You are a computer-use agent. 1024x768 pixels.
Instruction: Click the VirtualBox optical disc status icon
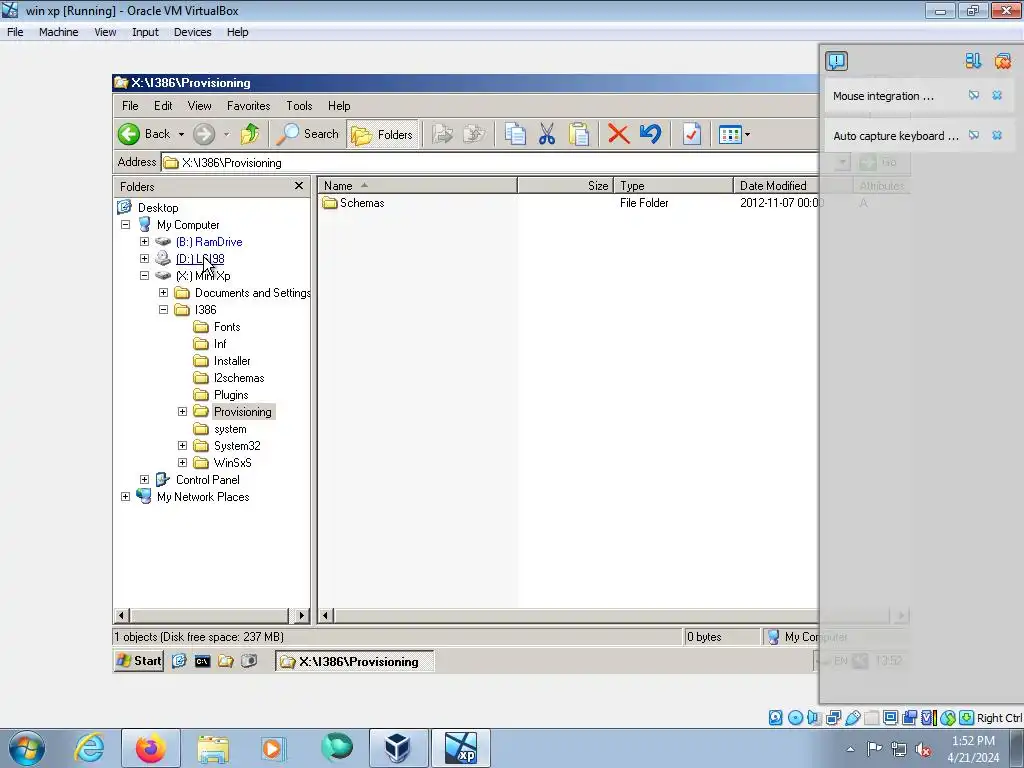coord(795,718)
